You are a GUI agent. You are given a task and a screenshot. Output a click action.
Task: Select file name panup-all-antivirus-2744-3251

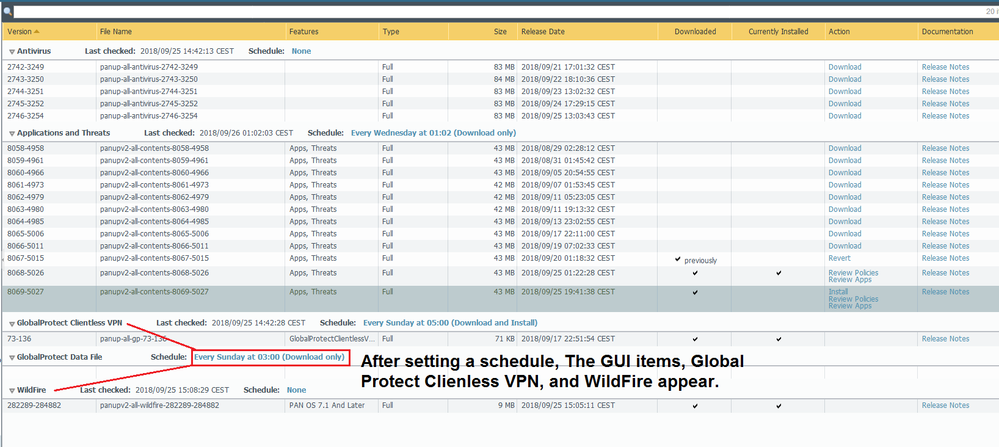(148, 91)
